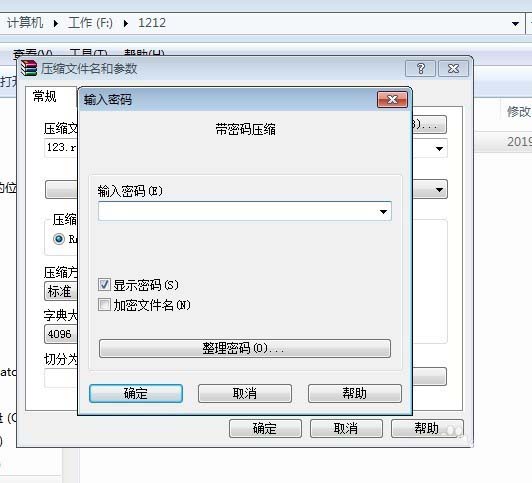Confirm the password with the 确定 button in the password dialog
Image resolution: width=532 pixels, height=483 pixels.
point(136,393)
